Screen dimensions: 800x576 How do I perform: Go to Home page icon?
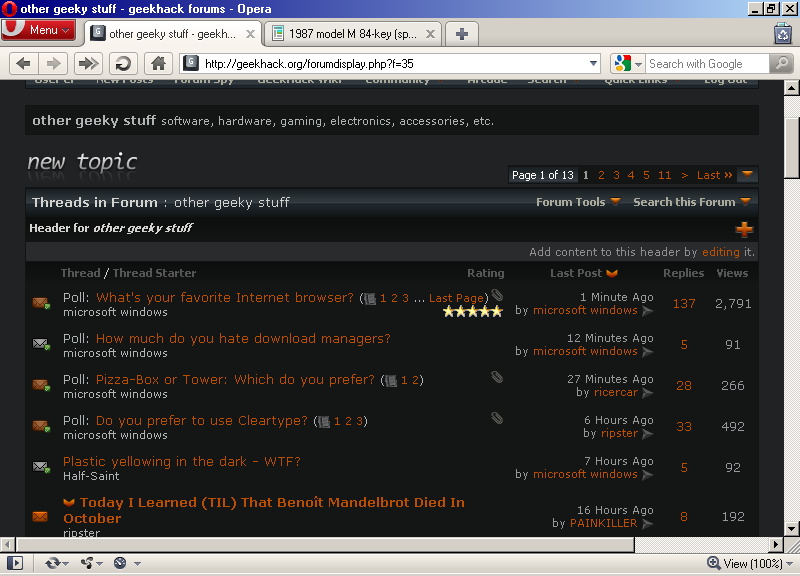pos(157,63)
